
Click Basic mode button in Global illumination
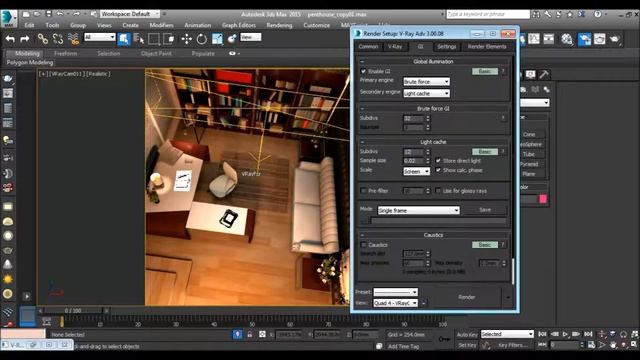[485, 71]
